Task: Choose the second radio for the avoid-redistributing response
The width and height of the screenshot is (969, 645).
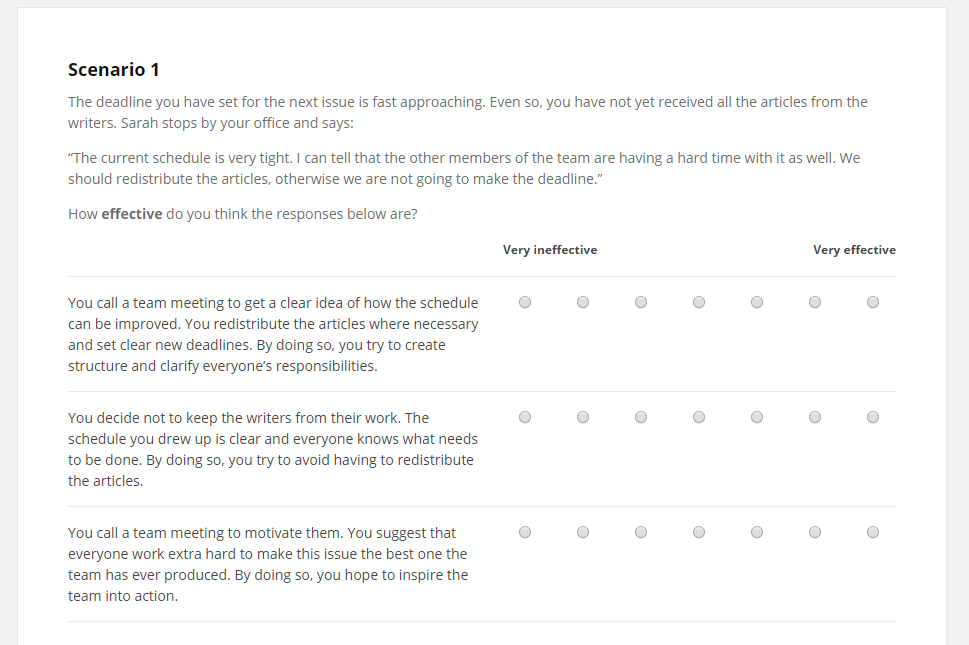Action: (583, 417)
